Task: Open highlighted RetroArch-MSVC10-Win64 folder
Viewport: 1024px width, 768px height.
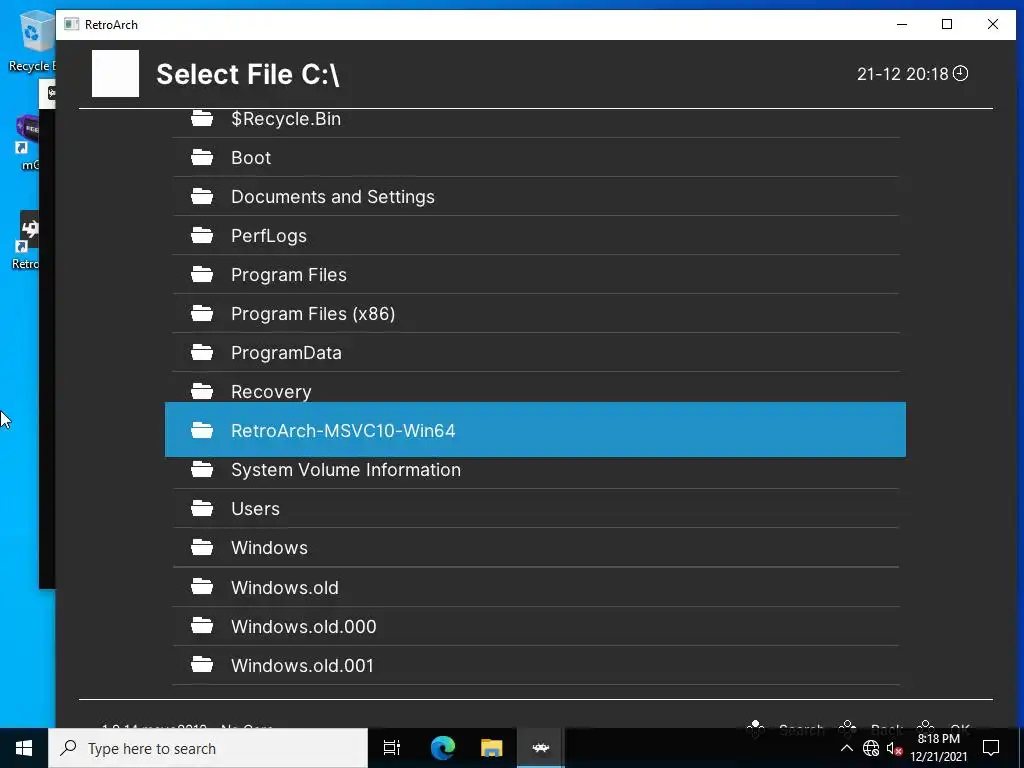Action: pos(536,430)
